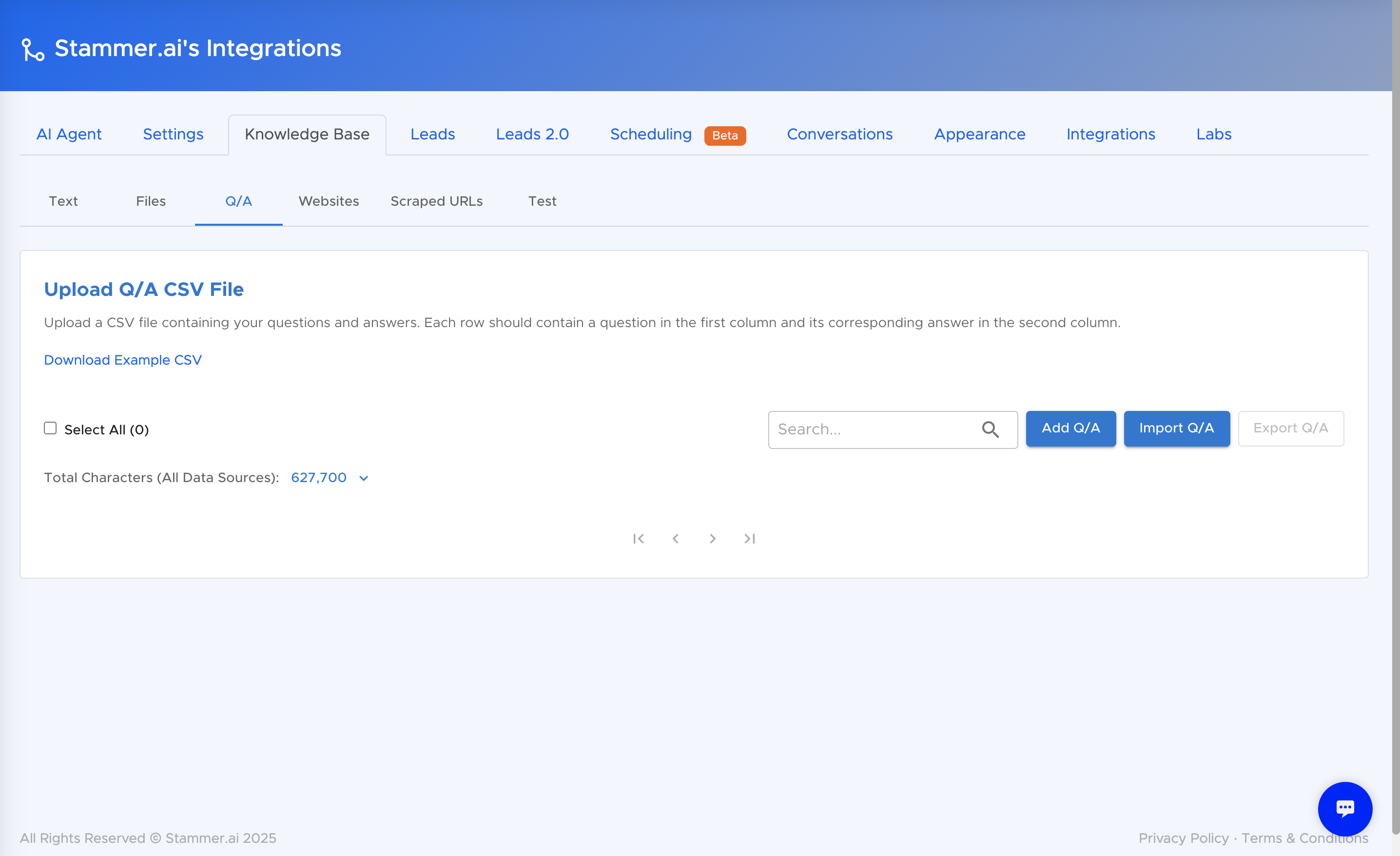Jump to last page of results
This screenshot has width=1400, height=856.
749,539
